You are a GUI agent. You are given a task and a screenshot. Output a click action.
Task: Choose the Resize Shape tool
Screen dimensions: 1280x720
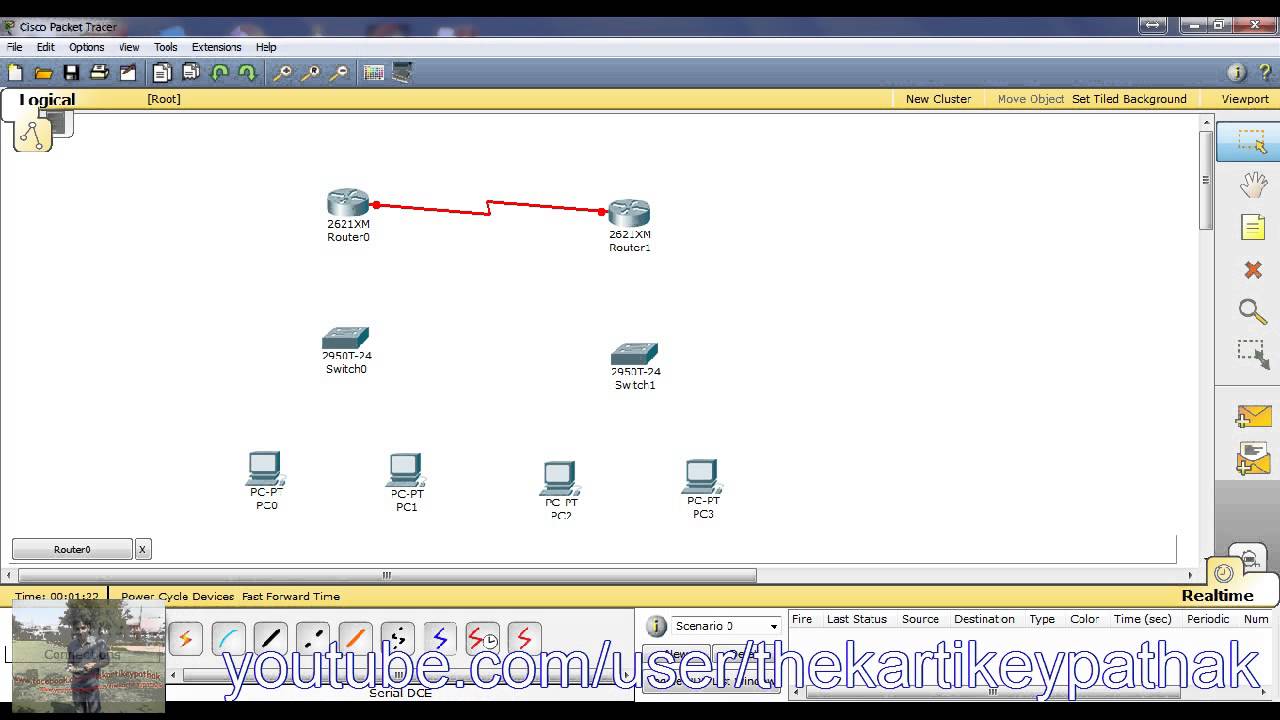coord(1253,355)
